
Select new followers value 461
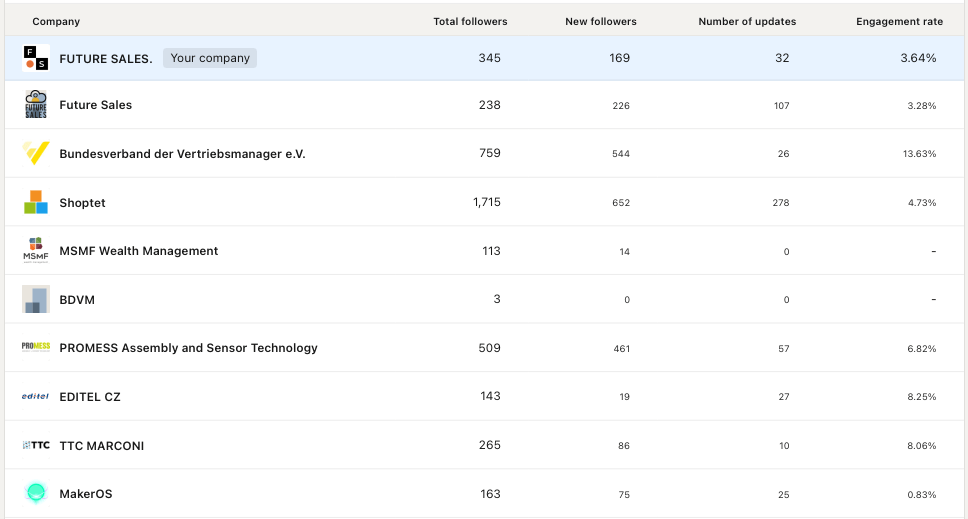(x=622, y=349)
